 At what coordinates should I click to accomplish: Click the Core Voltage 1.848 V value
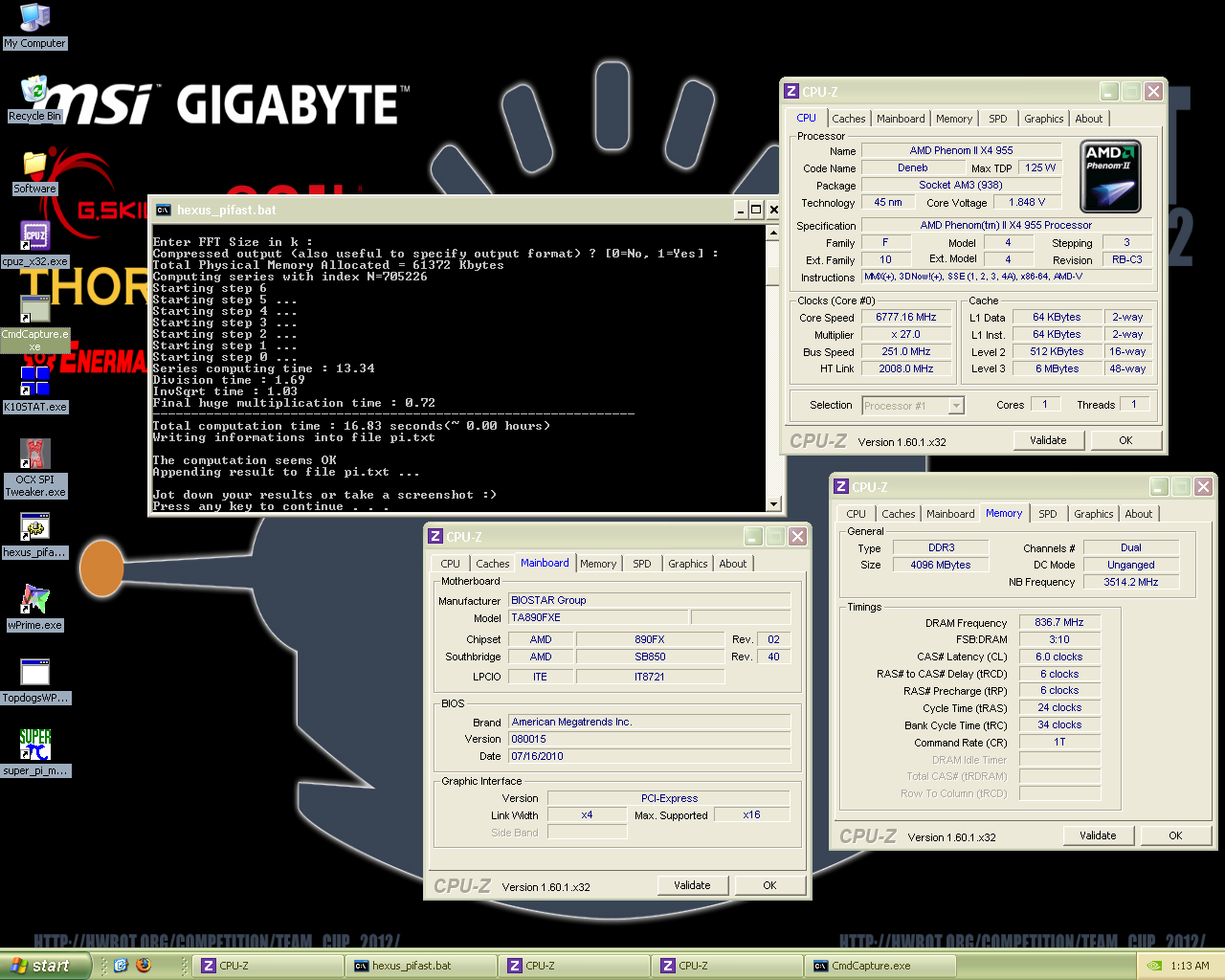pos(1027,202)
